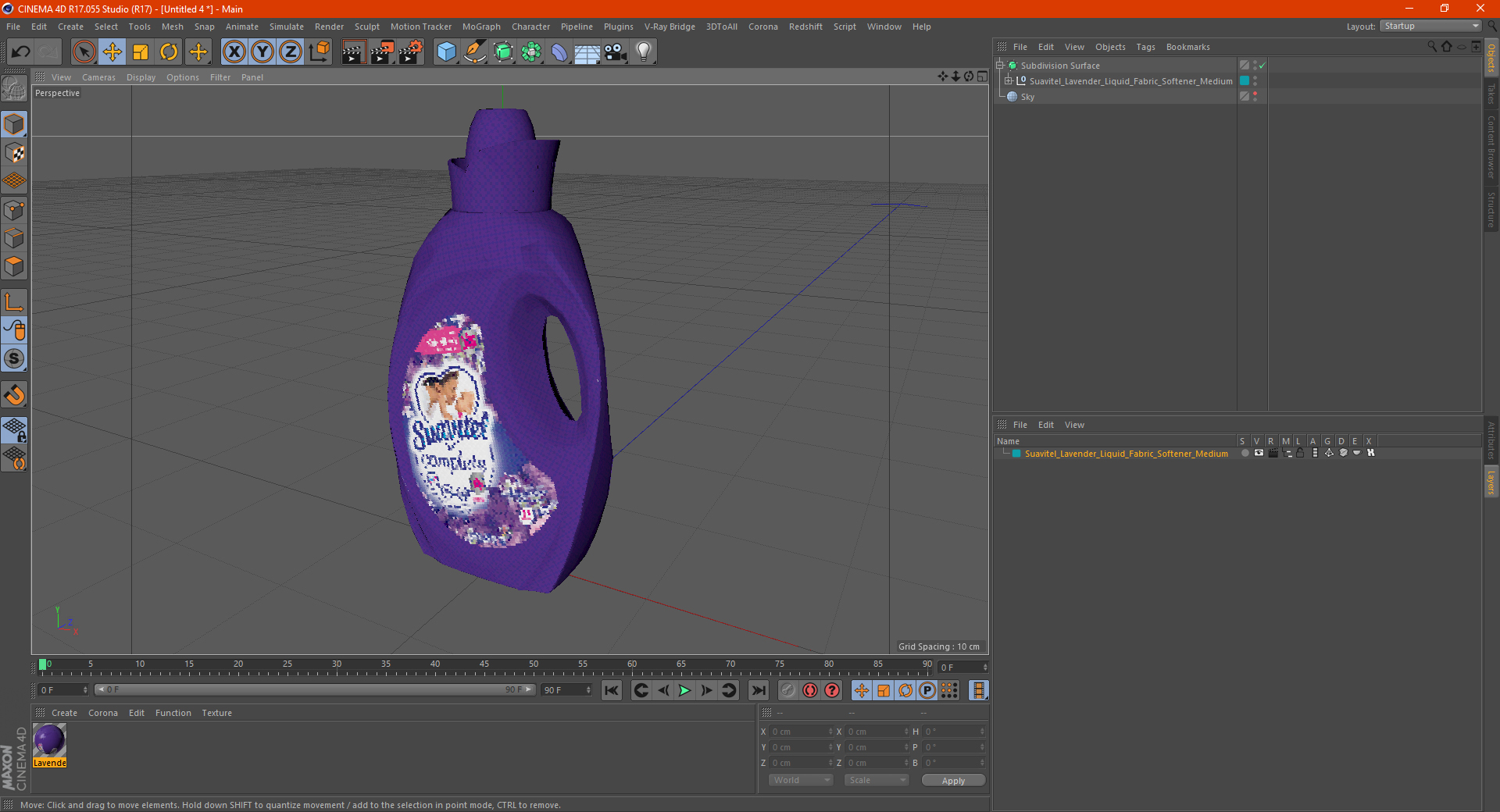Add a light object
1500x812 pixels.
[x=644, y=52]
